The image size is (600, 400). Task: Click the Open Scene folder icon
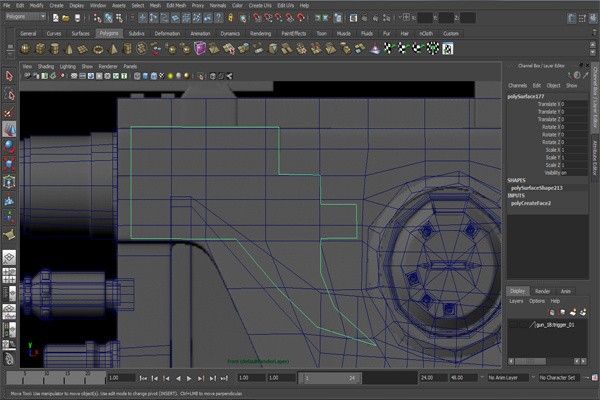pos(66,18)
